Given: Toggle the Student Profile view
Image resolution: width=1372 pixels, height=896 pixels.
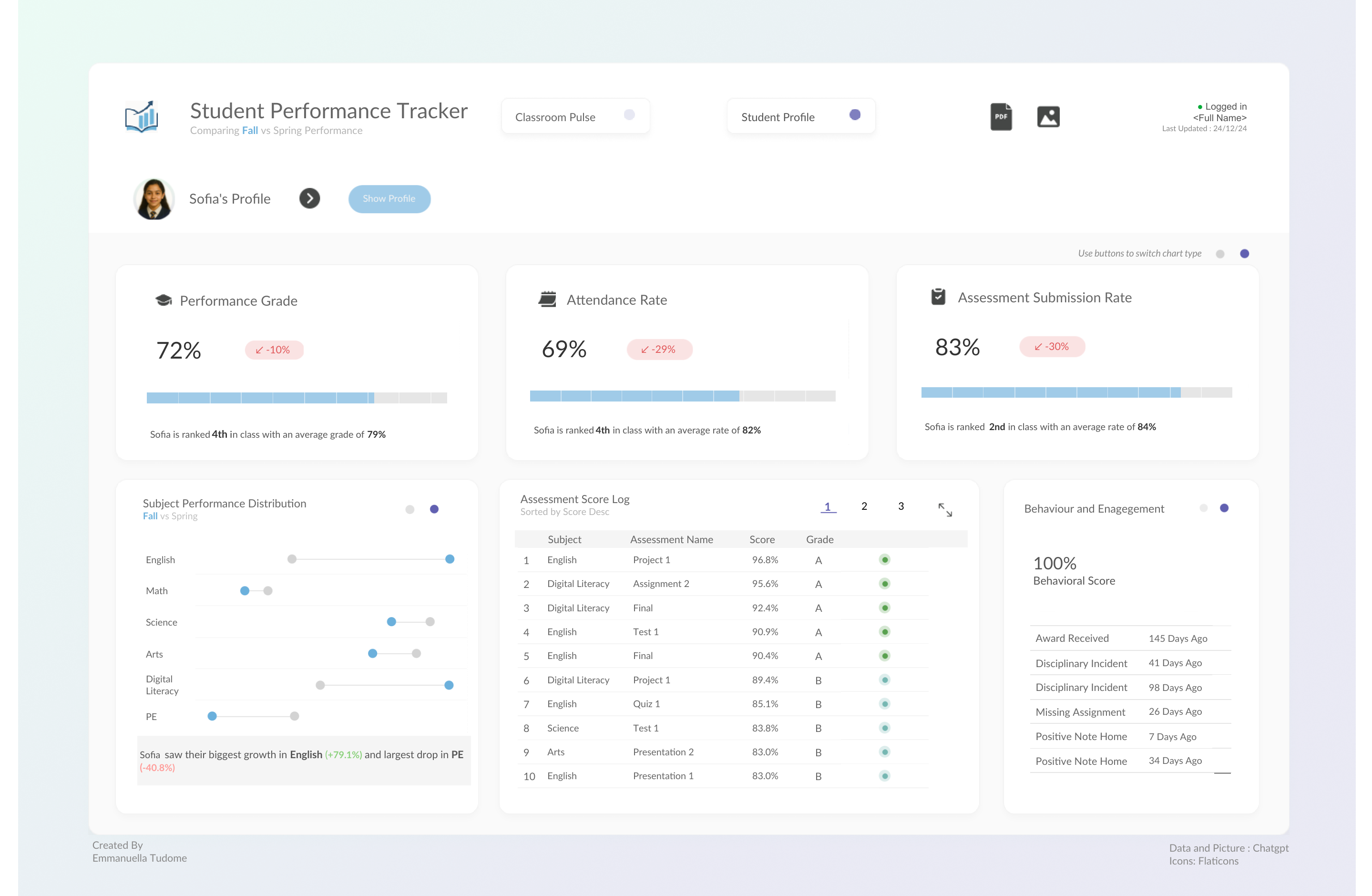Looking at the screenshot, I should (855, 115).
